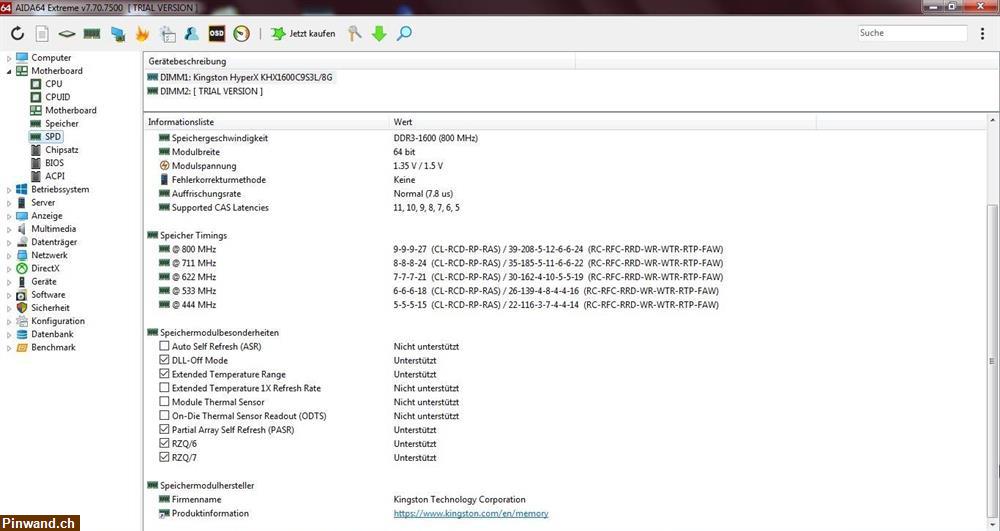Click the blue person toolbar icon
The height and width of the screenshot is (531, 1000).
point(191,34)
